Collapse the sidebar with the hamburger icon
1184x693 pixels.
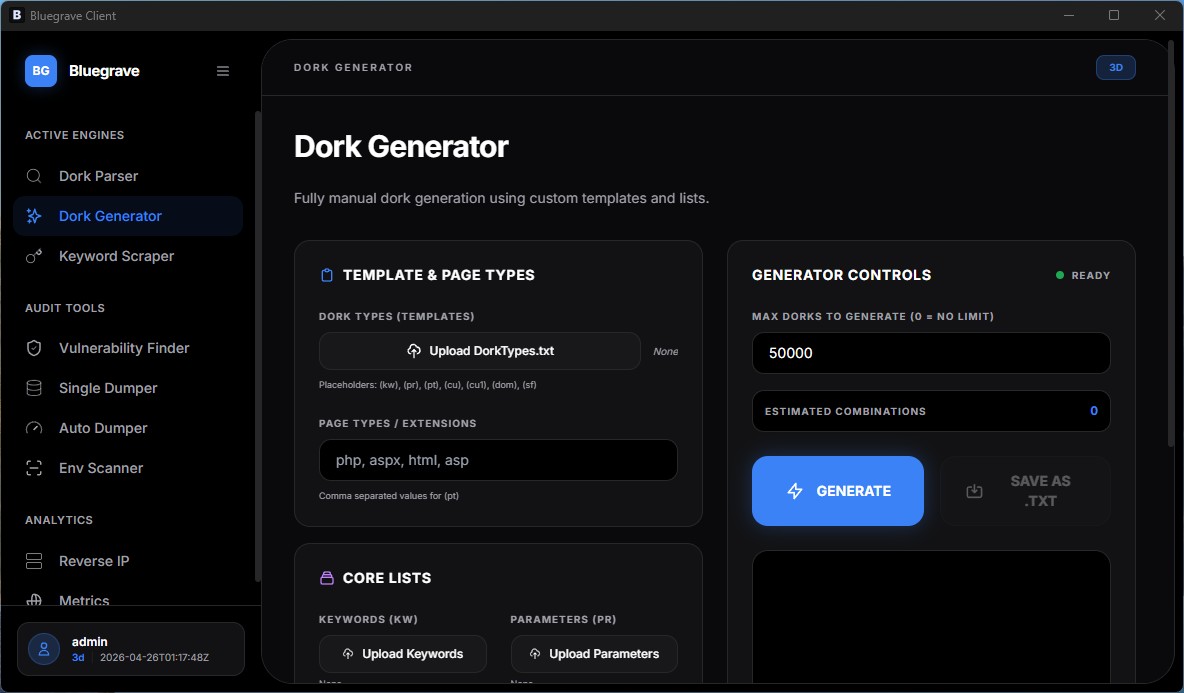pyautogui.click(x=222, y=70)
